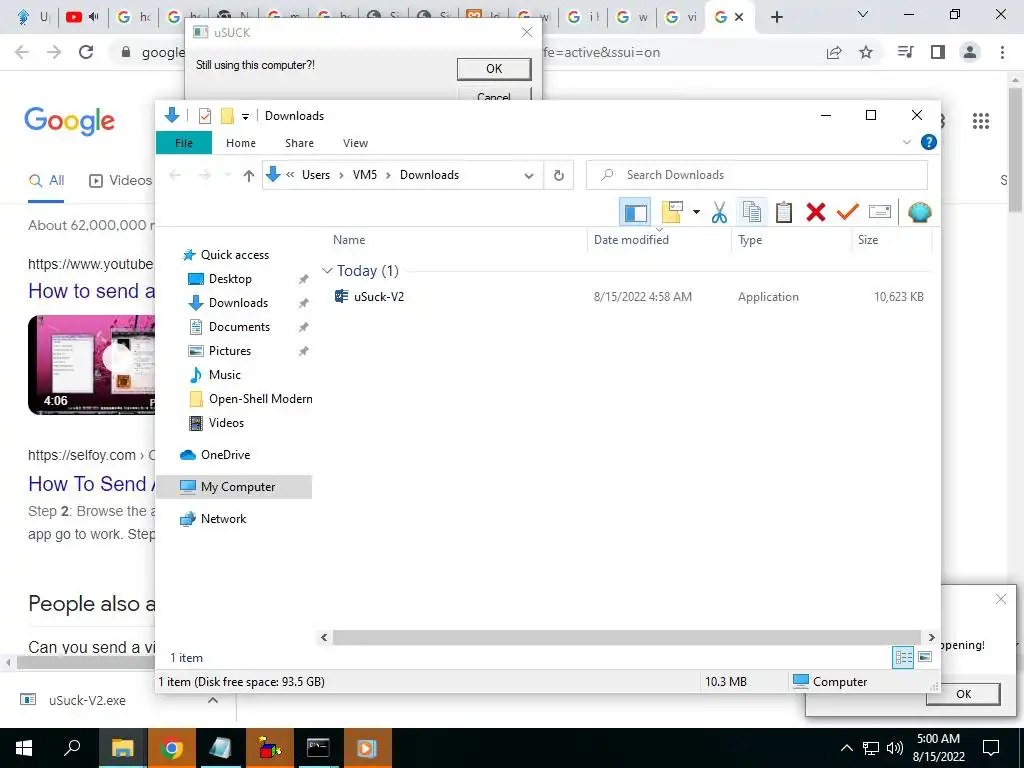Select OneDrive in navigation pane

point(225,455)
